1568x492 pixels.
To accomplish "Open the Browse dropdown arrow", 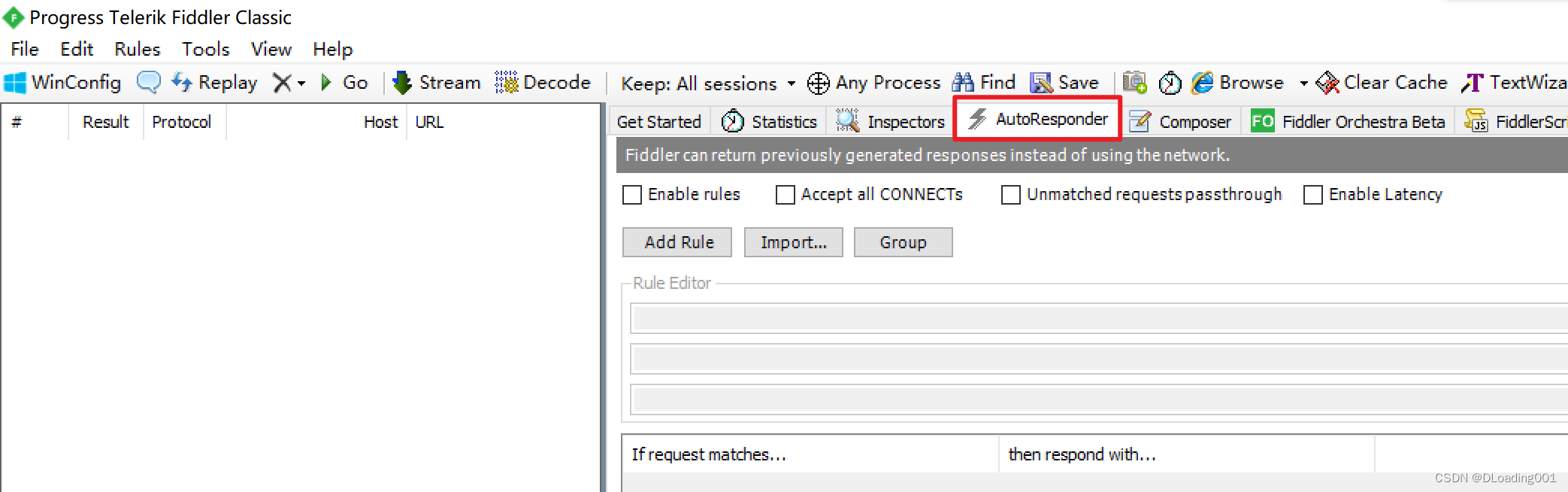I will (1303, 84).
